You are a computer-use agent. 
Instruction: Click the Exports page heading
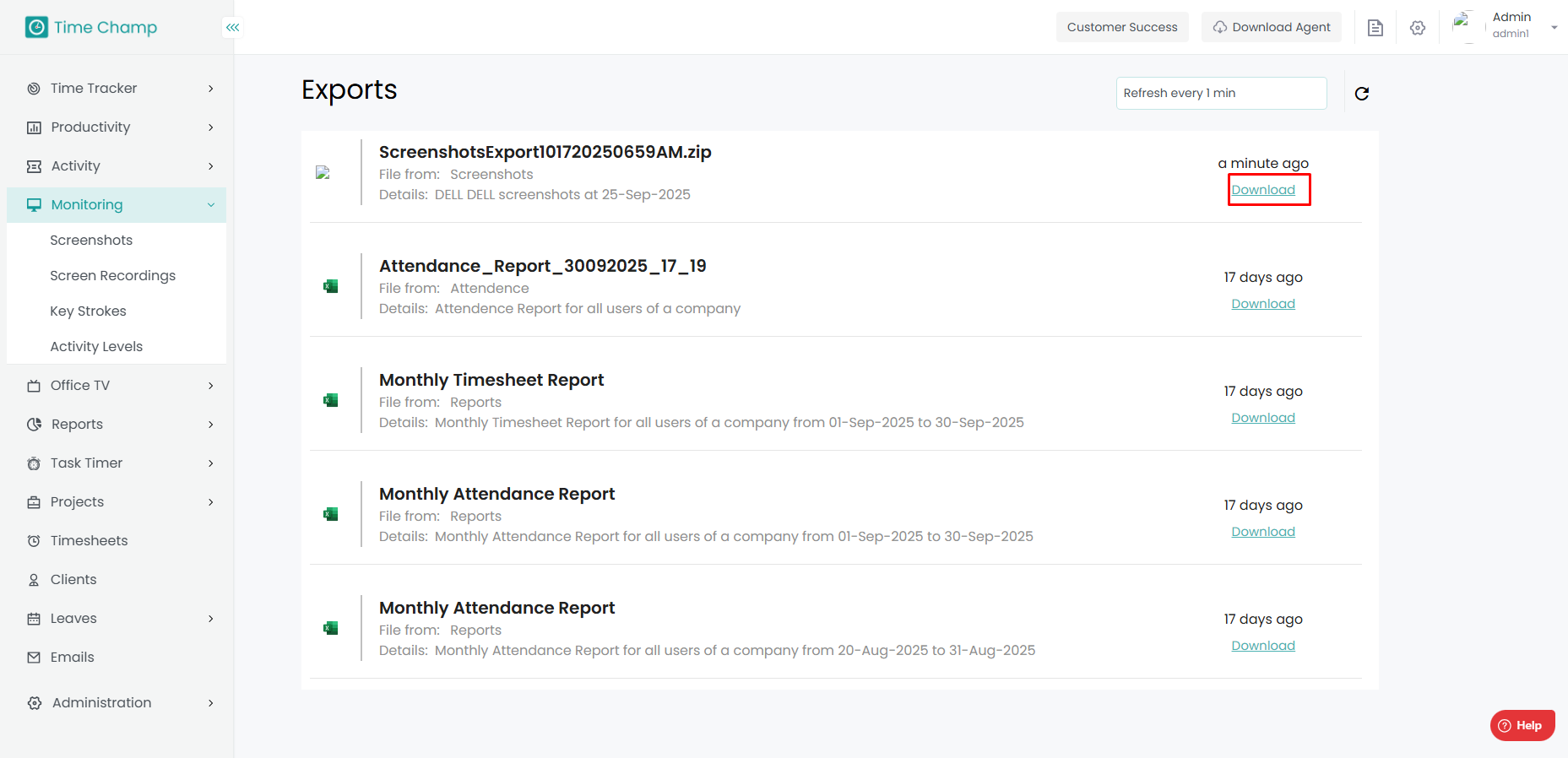point(350,90)
